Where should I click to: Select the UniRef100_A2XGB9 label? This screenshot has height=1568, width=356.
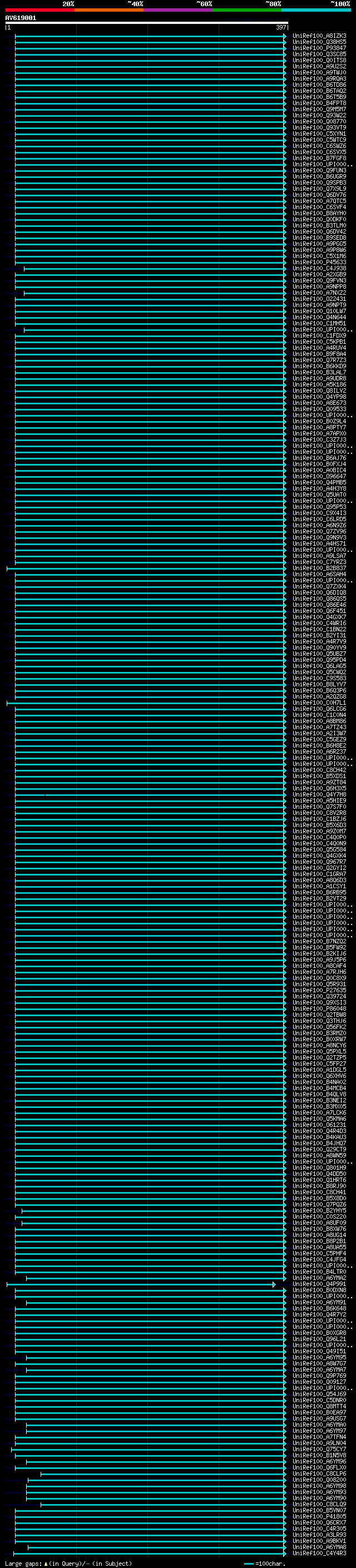(x=319, y=275)
